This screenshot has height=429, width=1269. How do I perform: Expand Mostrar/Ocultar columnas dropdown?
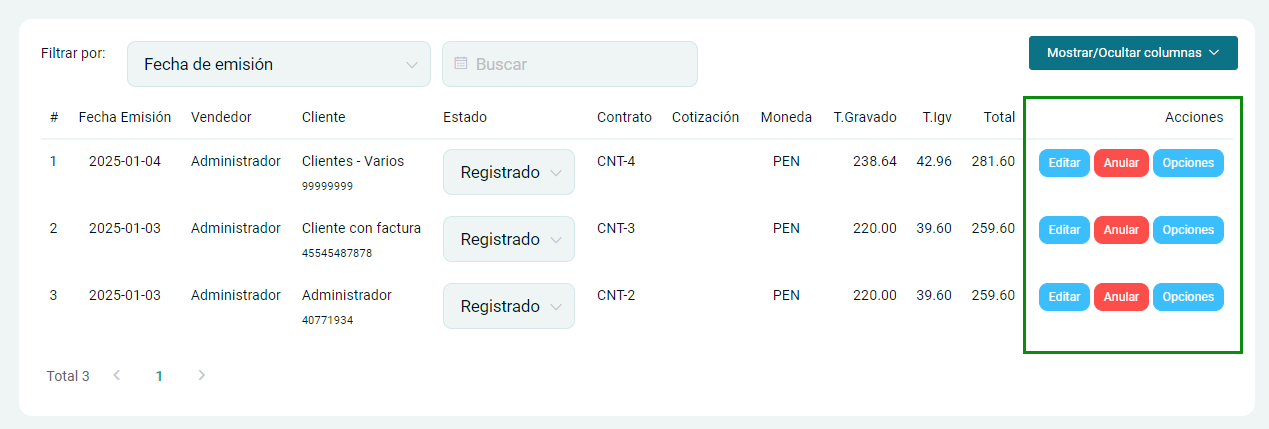pyautogui.click(x=1133, y=53)
